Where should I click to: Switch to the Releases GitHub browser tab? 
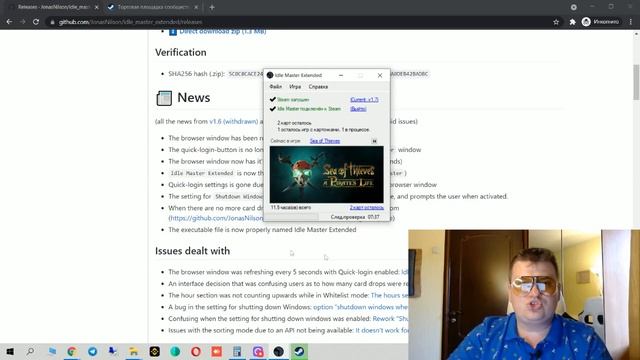pyautogui.click(x=53, y=7)
